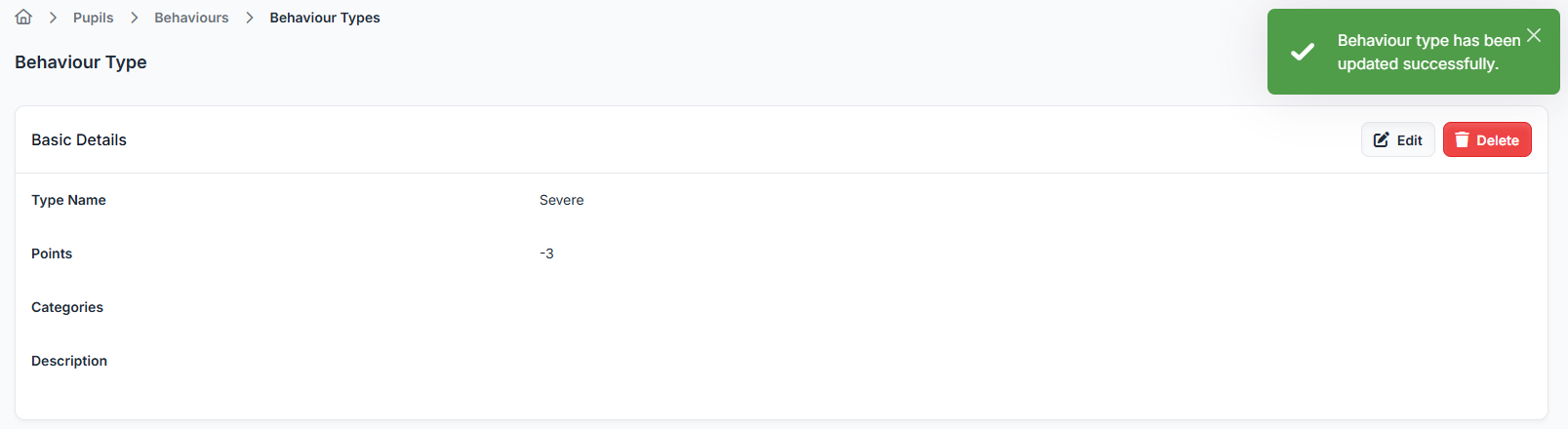This screenshot has width=1568, height=429.
Task: Click the chevron after the home icon
Action: [x=53, y=18]
